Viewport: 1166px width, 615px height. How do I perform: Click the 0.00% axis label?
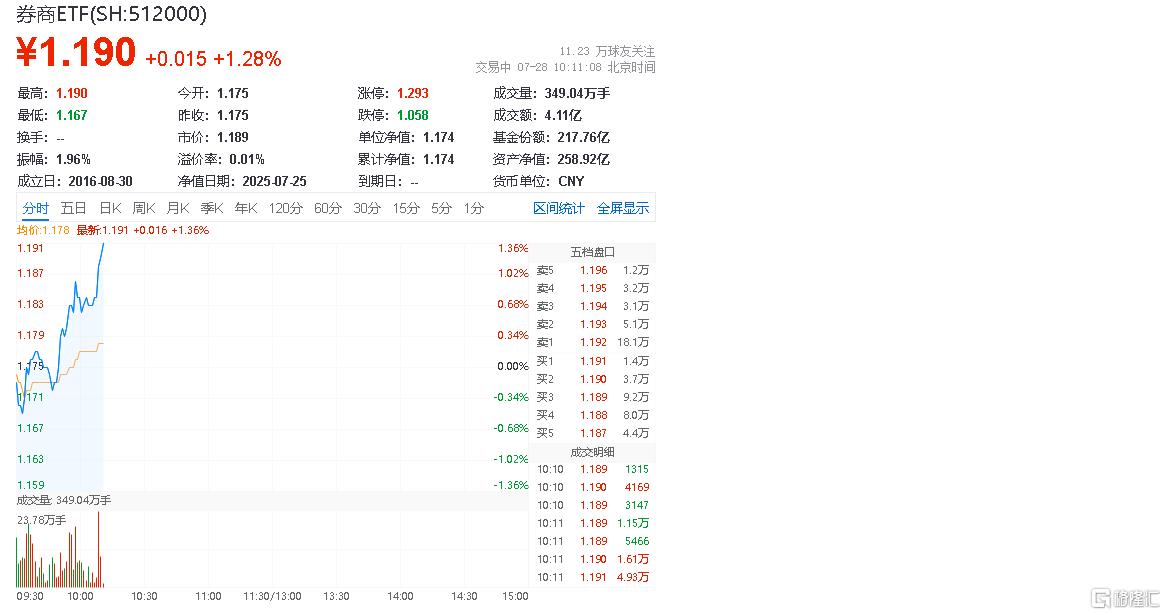coord(513,366)
